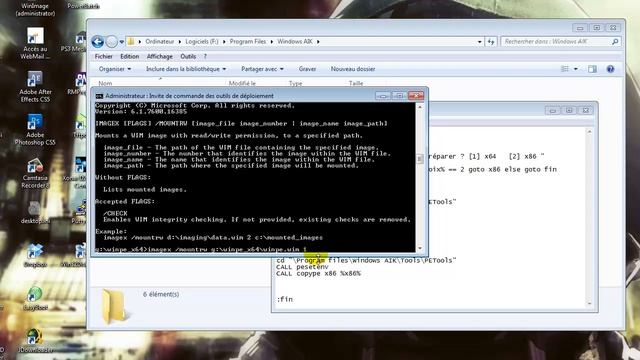The height and width of the screenshot is (360, 640).
Task: Sort by the Type column header
Action: [296, 83]
